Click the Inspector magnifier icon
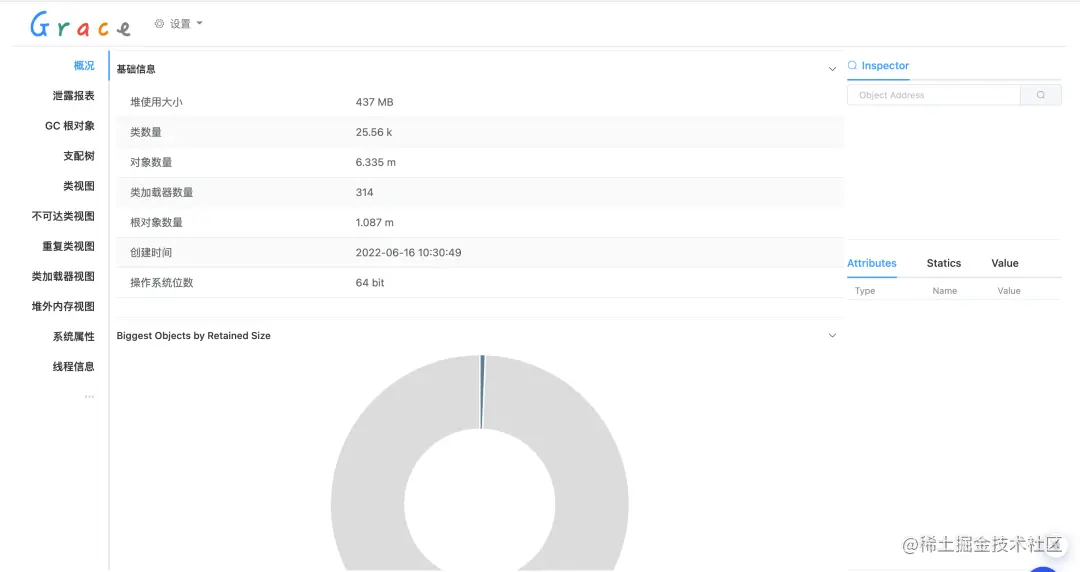 [x=852, y=65]
